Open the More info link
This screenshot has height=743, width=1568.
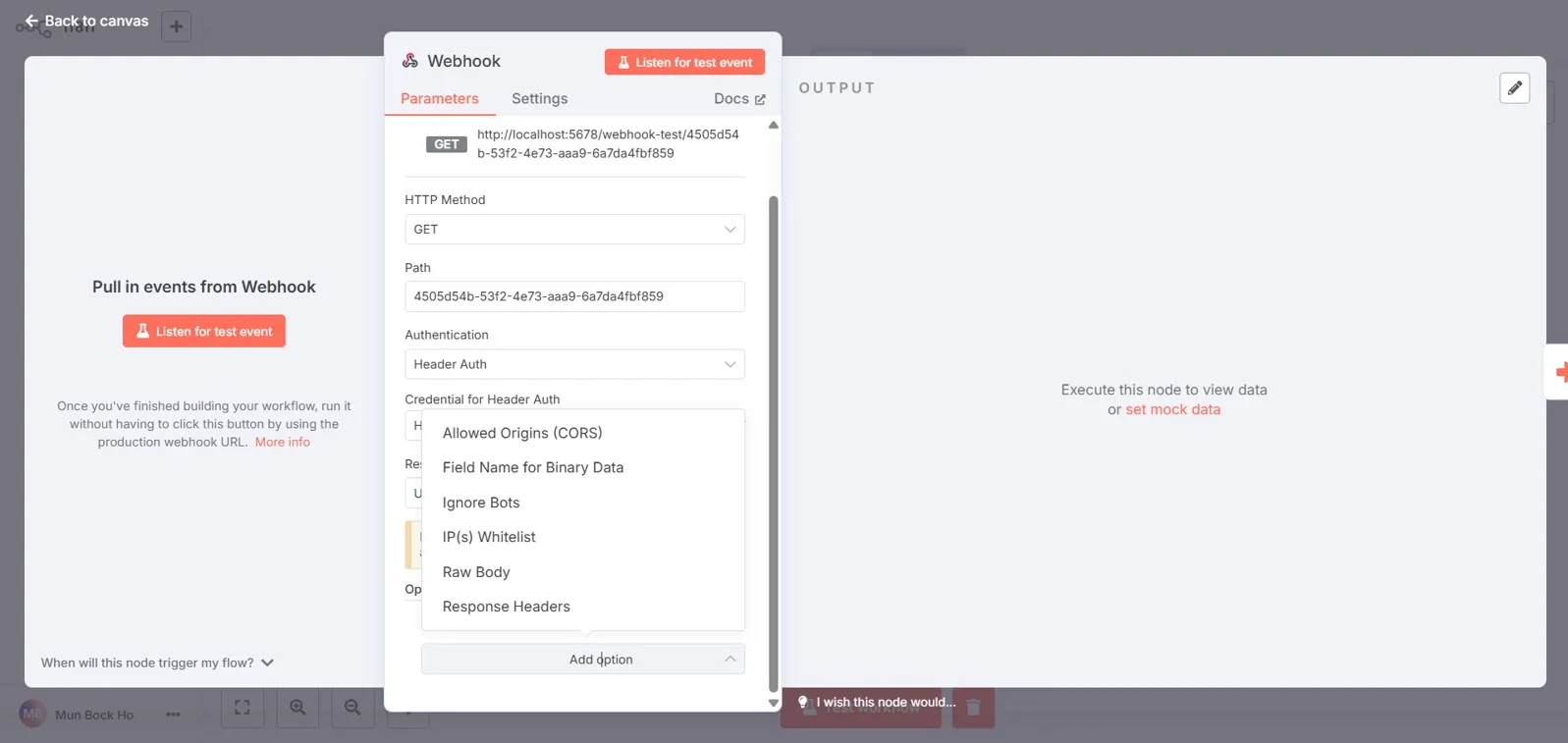click(283, 442)
